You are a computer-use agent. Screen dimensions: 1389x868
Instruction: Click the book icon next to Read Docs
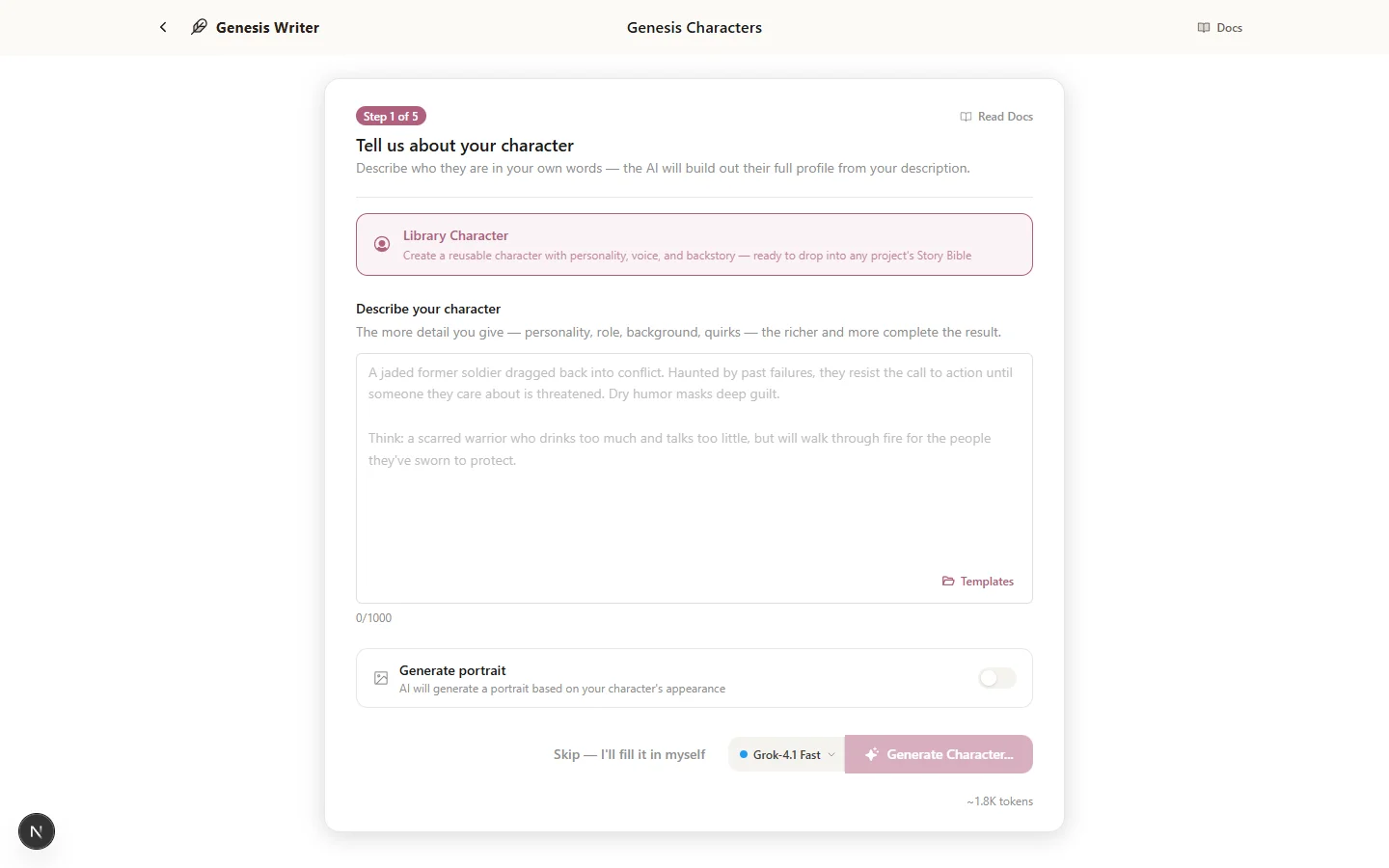tap(965, 116)
